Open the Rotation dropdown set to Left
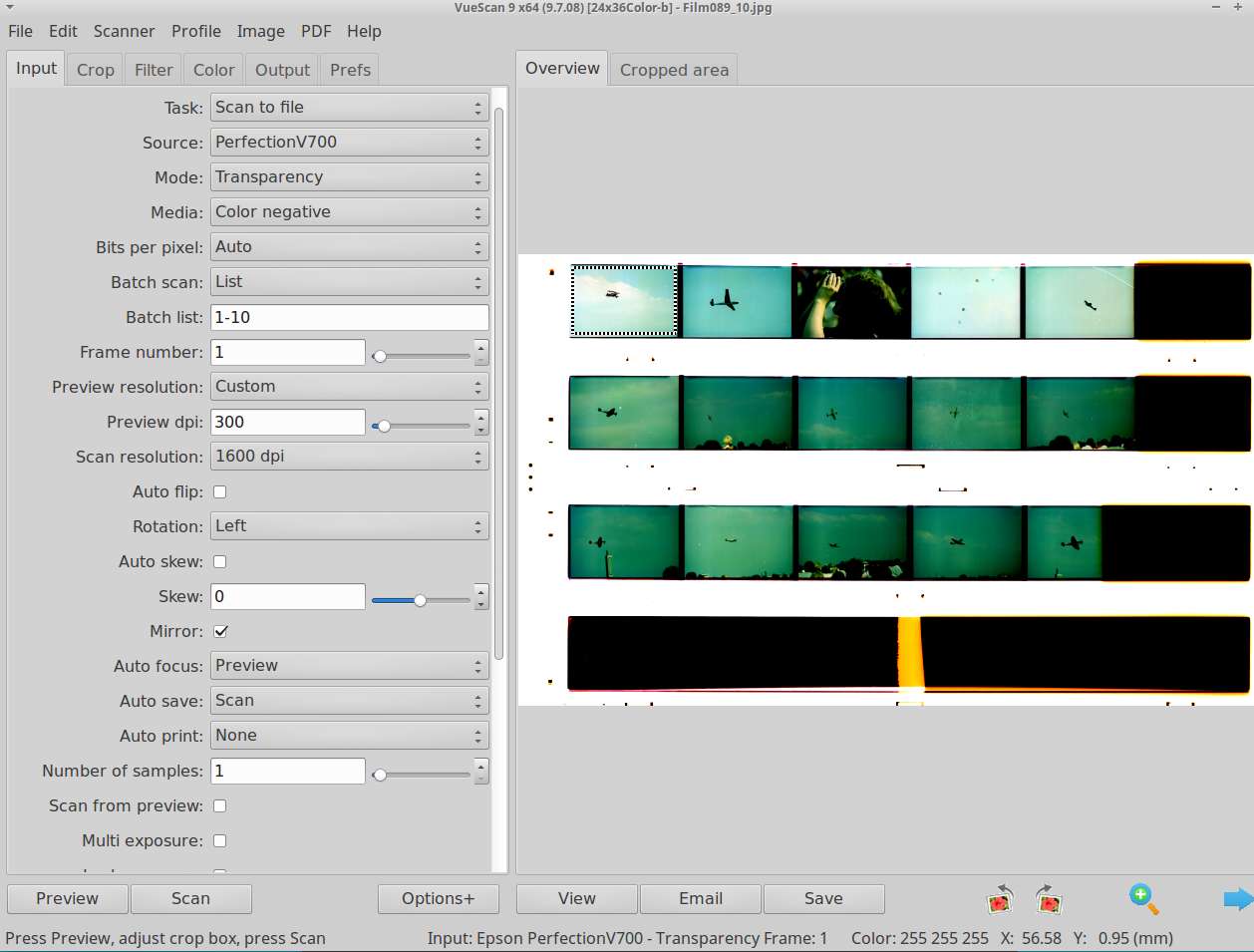The height and width of the screenshot is (952, 1254). point(349,526)
